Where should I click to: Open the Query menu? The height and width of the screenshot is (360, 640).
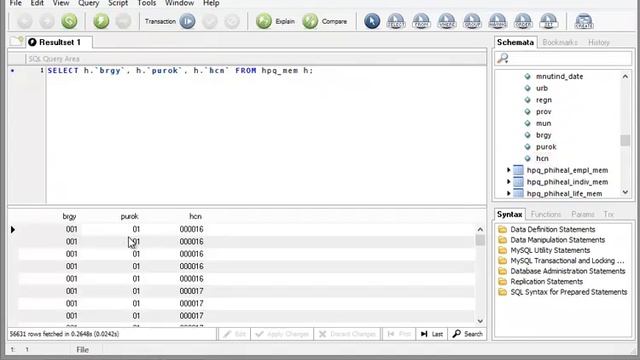click(x=89, y=3)
